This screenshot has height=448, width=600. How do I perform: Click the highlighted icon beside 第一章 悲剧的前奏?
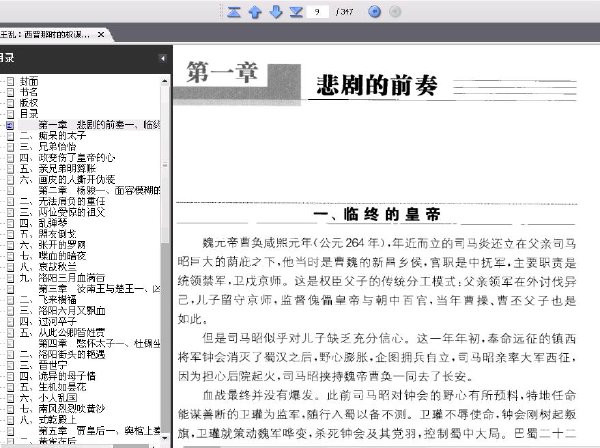(x=10, y=125)
